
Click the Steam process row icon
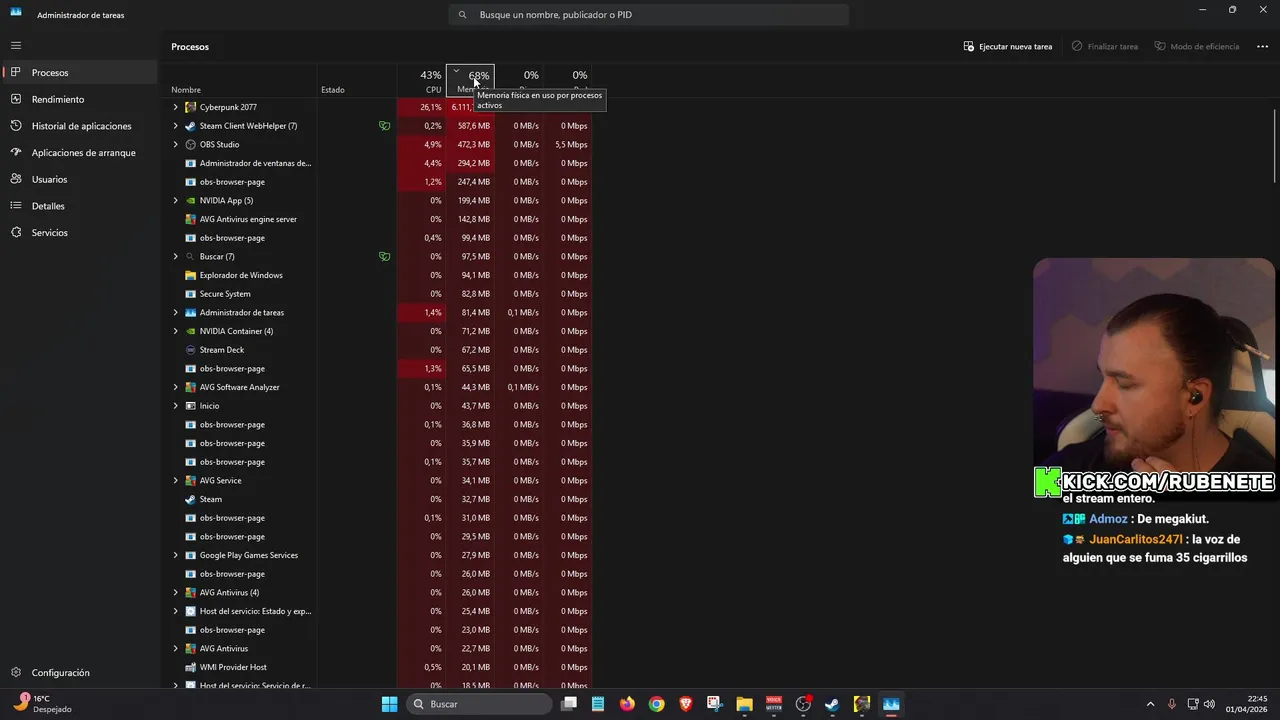[x=191, y=499]
